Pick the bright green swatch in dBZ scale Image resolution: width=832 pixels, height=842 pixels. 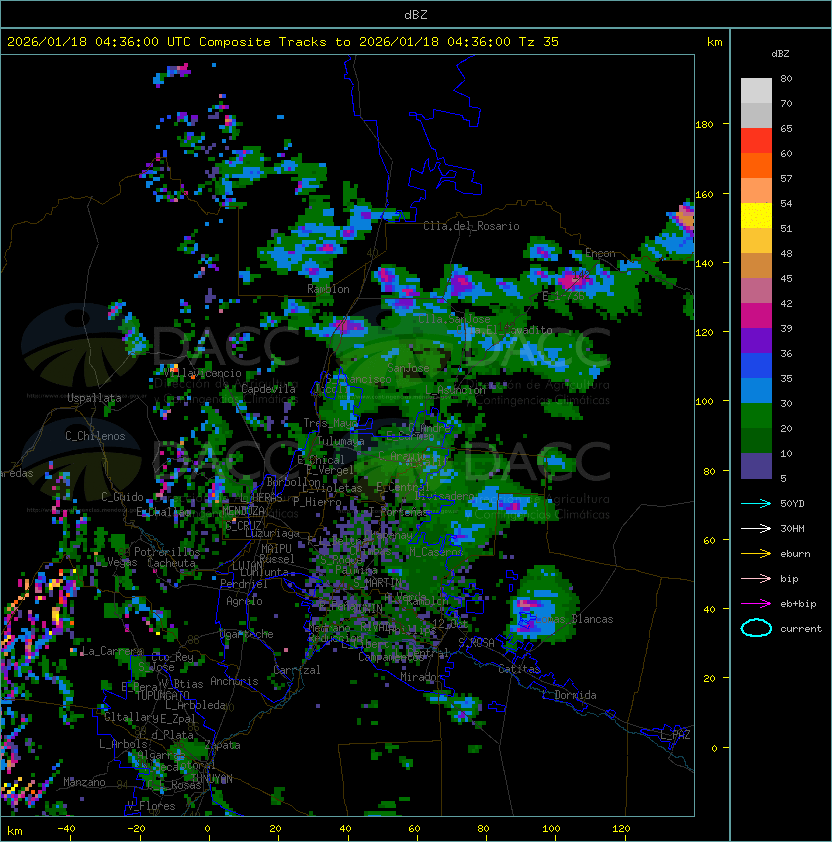coord(756,416)
